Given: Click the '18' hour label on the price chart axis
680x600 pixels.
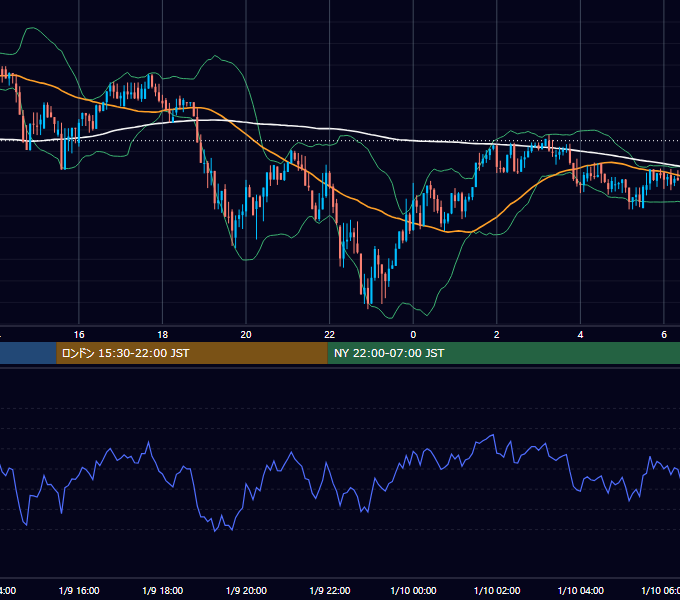Looking at the screenshot, I should tap(163, 335).
